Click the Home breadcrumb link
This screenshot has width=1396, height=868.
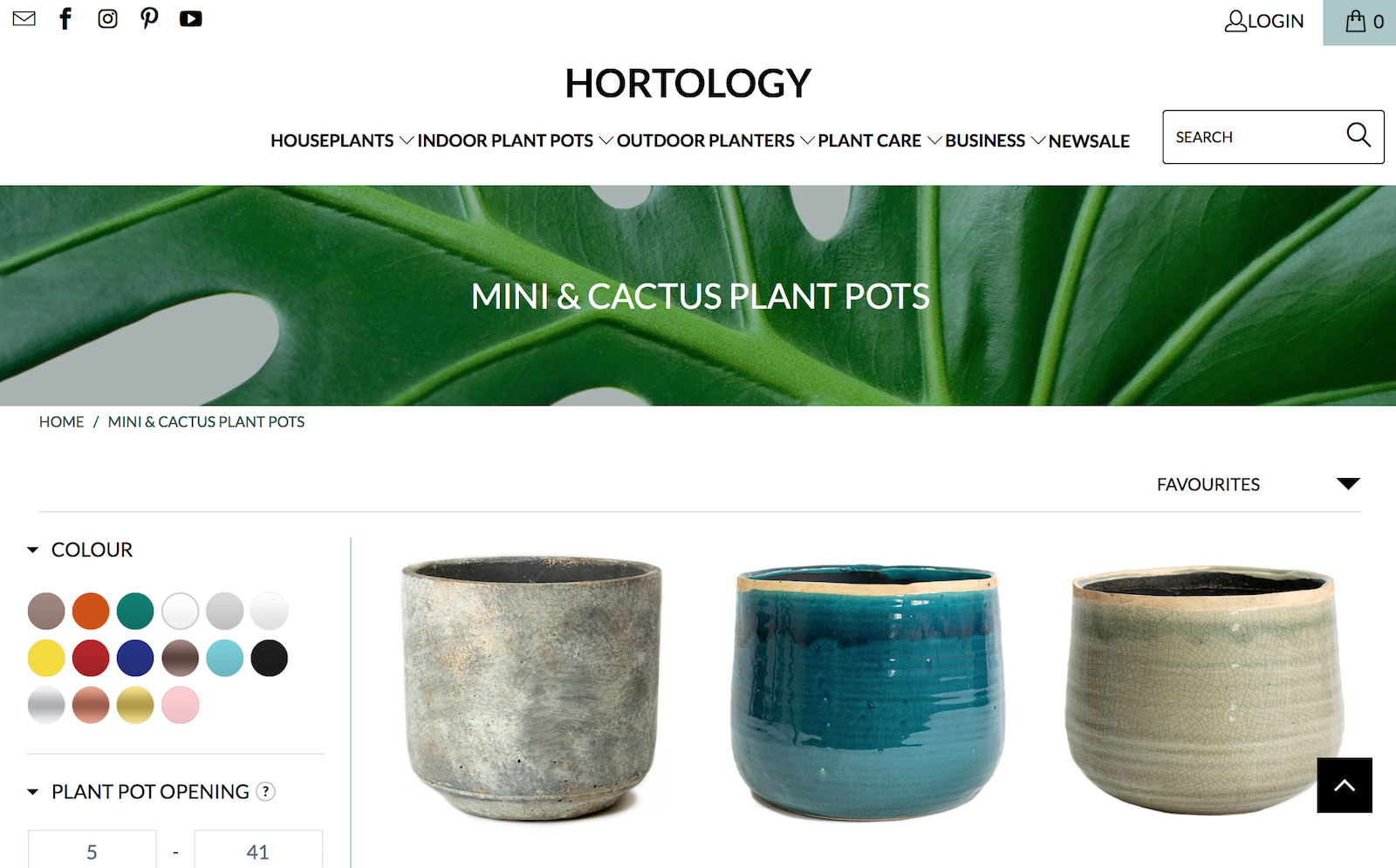61,422
